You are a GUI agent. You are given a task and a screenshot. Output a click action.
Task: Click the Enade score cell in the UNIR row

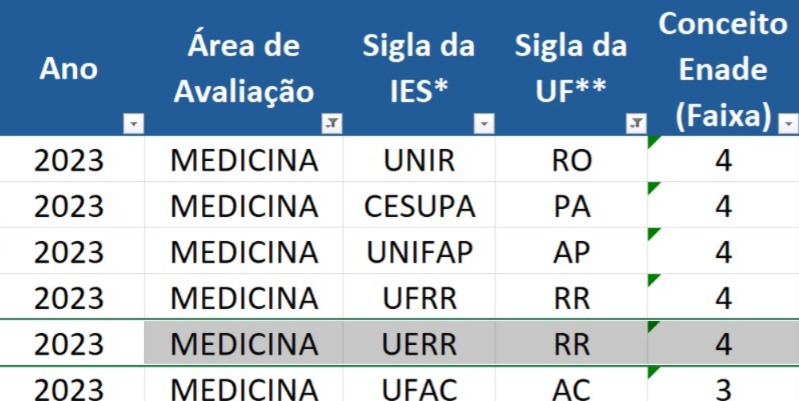click(x=723, y=160)
